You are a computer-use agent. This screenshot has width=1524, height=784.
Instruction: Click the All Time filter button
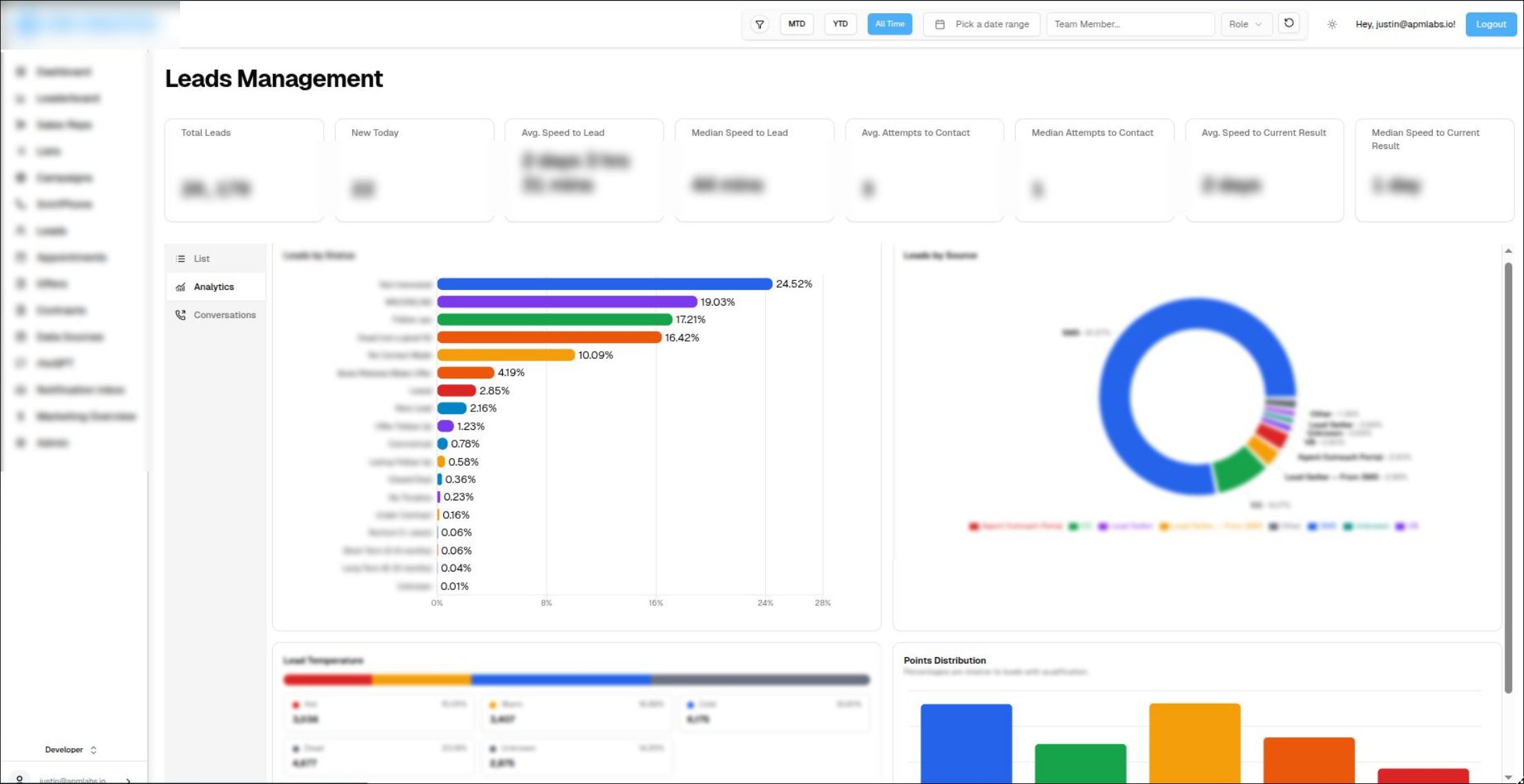tap(889, 24)
